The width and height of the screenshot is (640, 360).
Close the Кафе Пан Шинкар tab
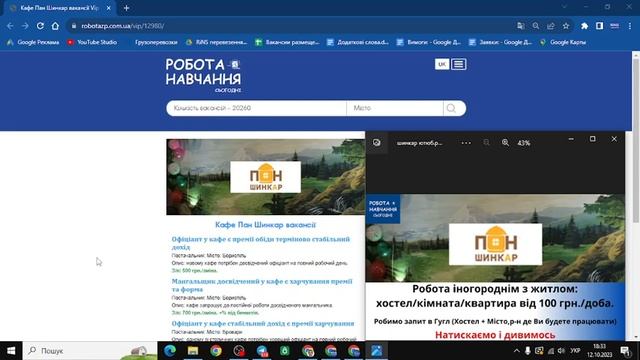pos(109,8)
